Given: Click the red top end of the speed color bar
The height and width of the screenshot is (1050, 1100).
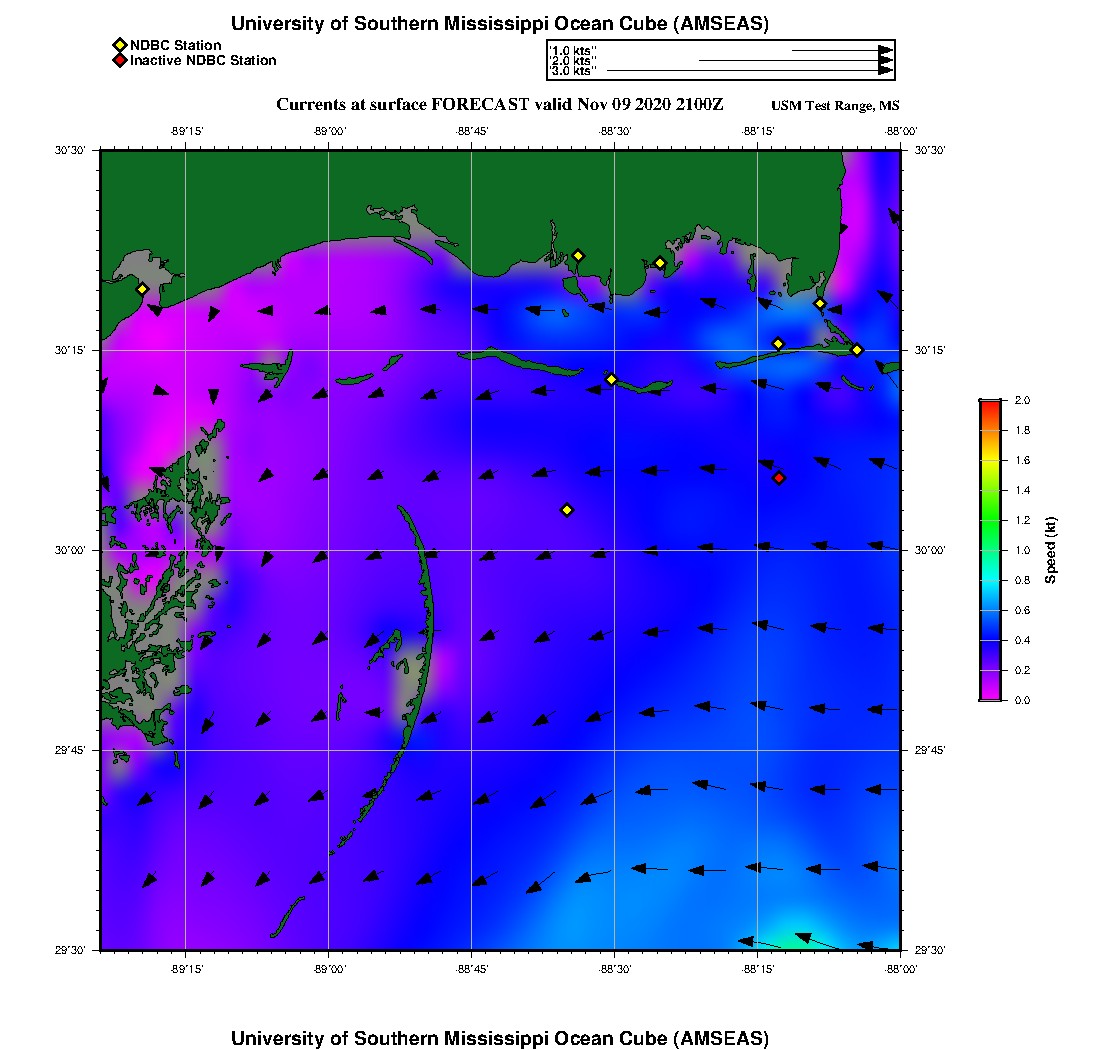Looking at the screenshot, I should (x=990, y=403).
